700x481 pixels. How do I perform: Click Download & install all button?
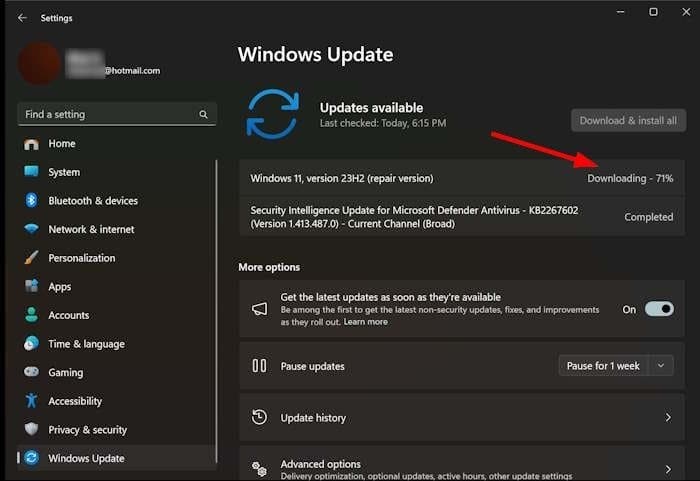(x=628, y=121)
